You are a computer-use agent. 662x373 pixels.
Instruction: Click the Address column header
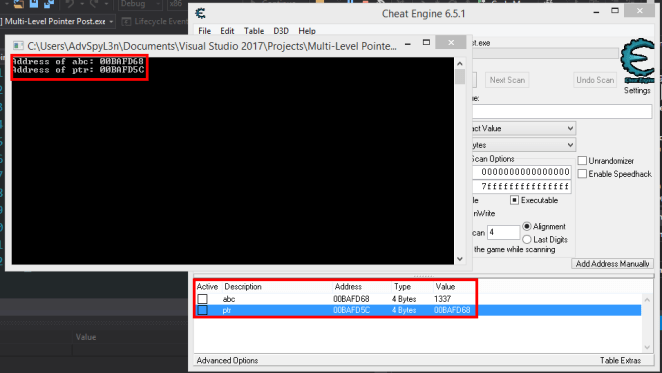pyautogui.click(x=348, y=286)
